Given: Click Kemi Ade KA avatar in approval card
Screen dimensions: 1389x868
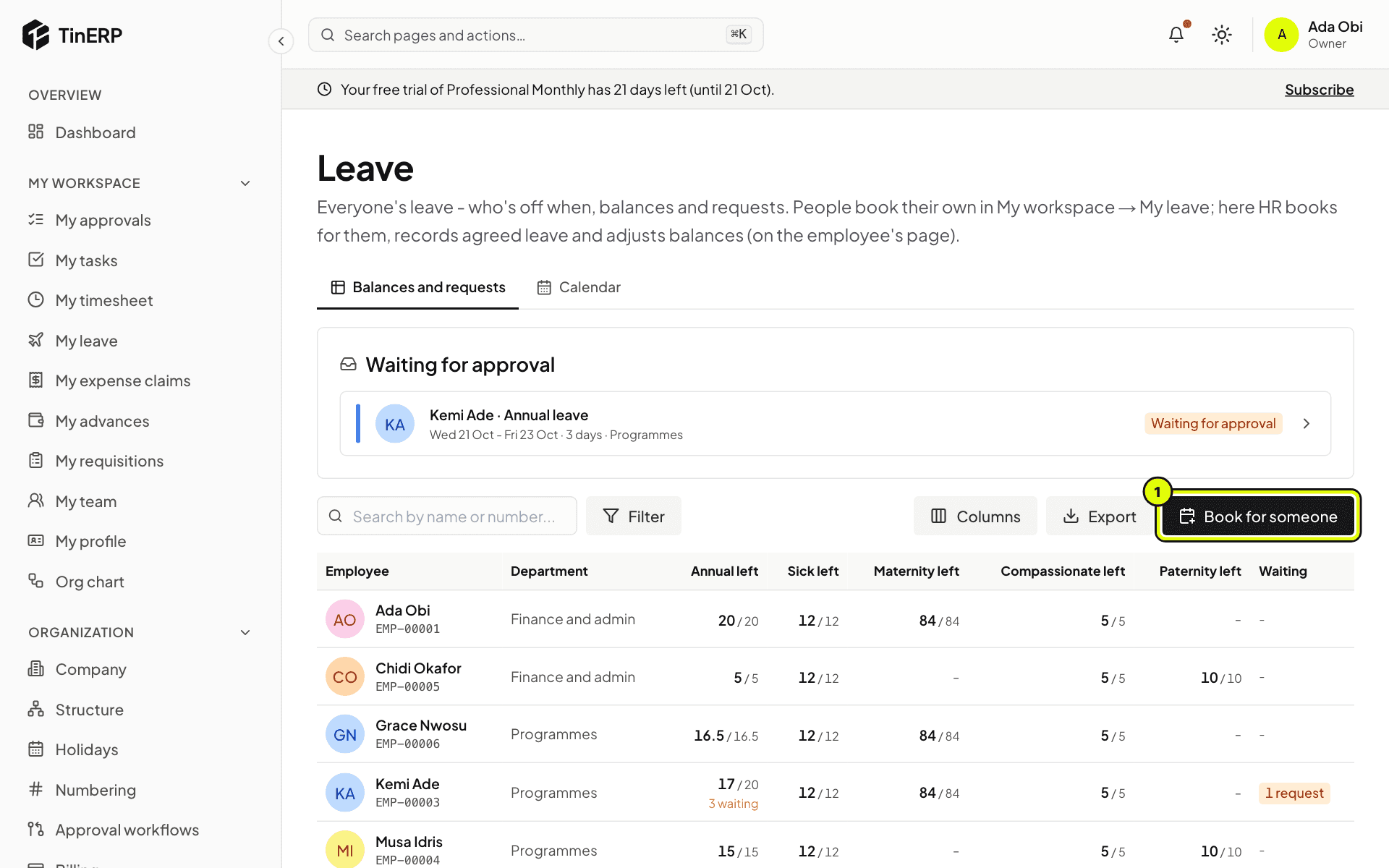Looking at the screenshot, I should click(395, 424).
